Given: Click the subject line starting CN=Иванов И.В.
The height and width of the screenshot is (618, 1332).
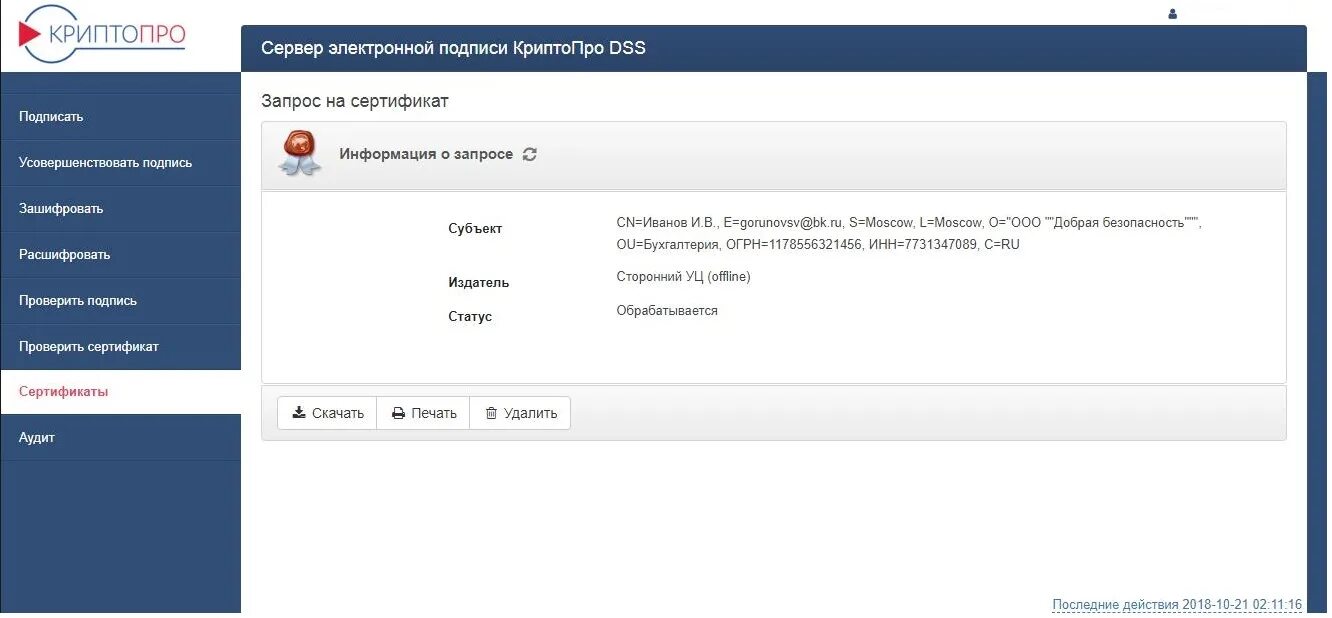Looking at the screenshot, I should tap(909, 222).
